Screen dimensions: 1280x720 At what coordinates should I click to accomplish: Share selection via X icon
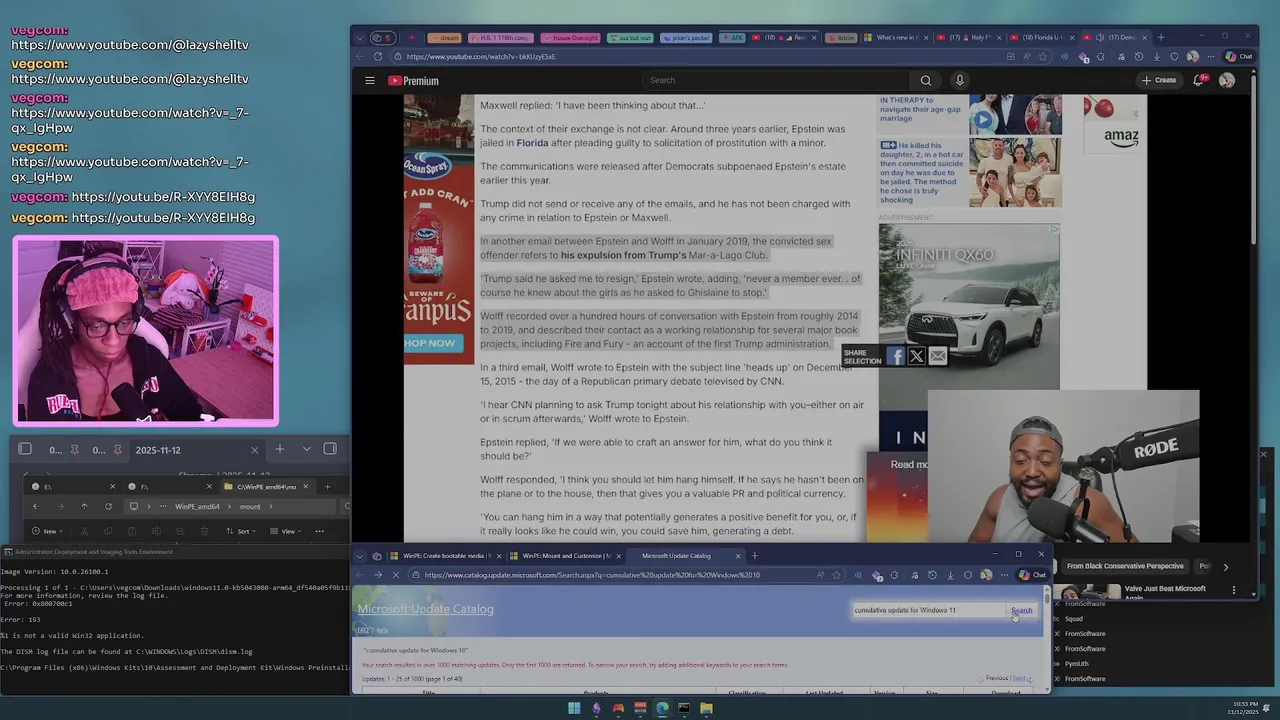coord(916,356)
